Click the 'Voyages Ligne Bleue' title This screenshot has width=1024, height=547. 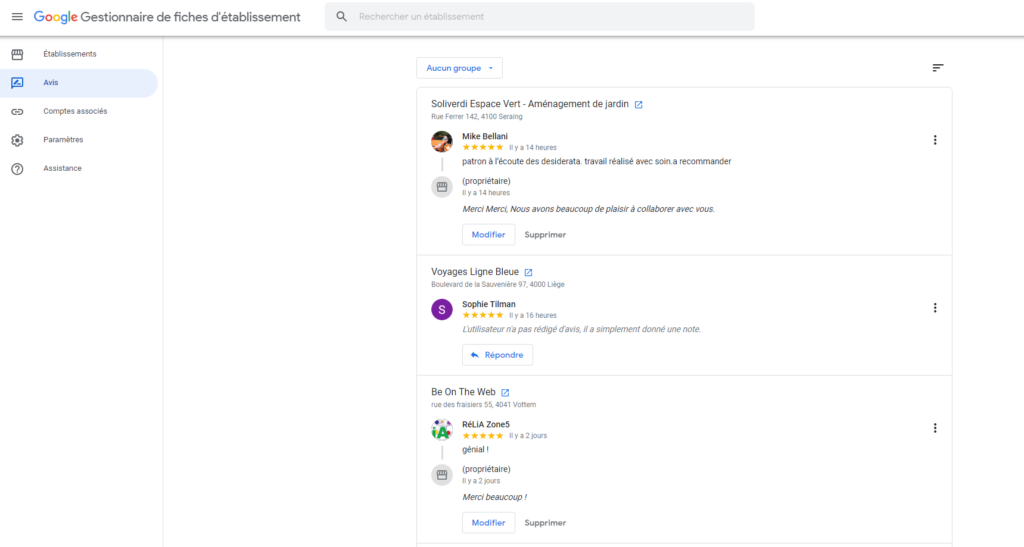475,272
